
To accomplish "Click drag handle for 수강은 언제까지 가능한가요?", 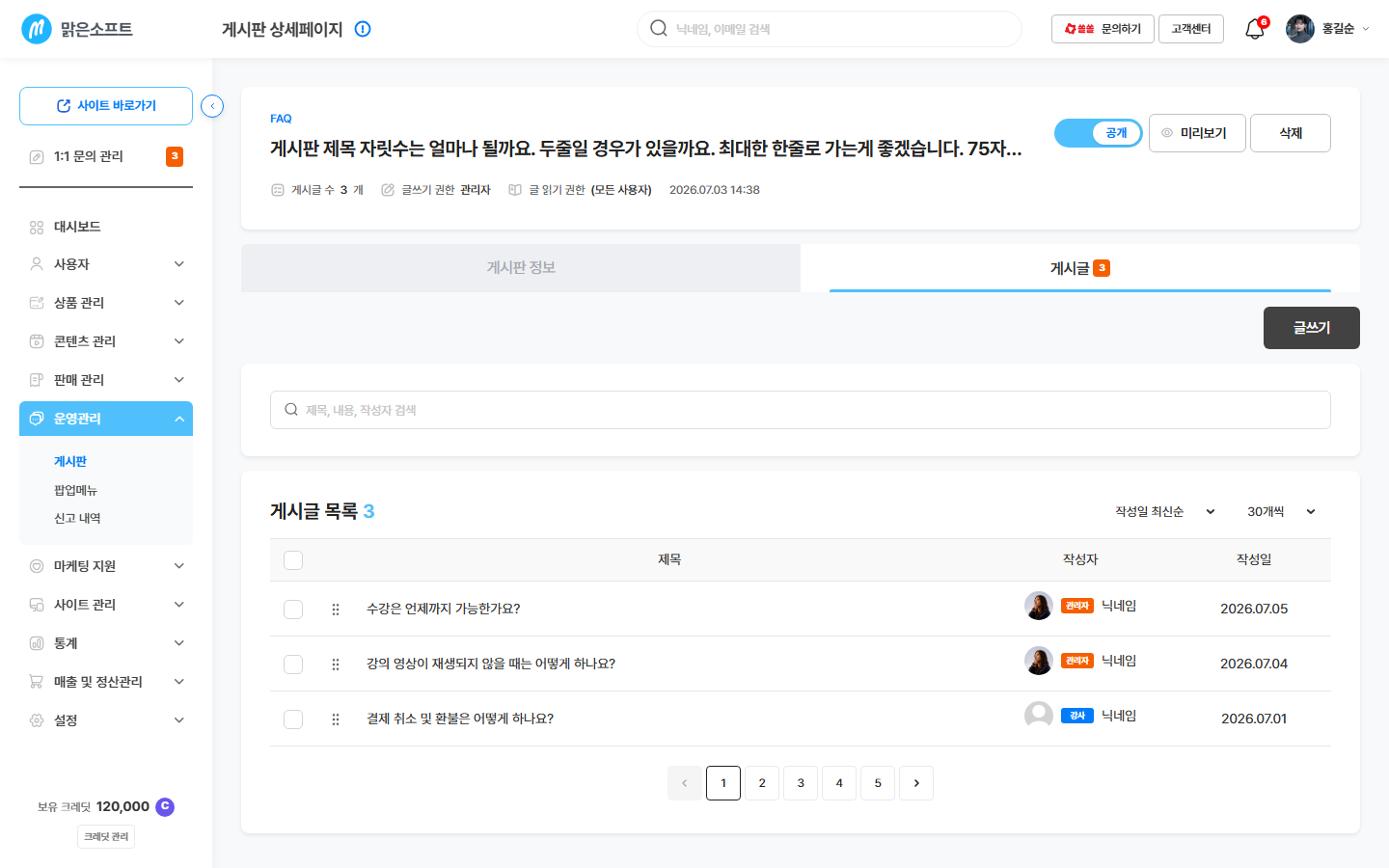I will click(x=336, y=610).
